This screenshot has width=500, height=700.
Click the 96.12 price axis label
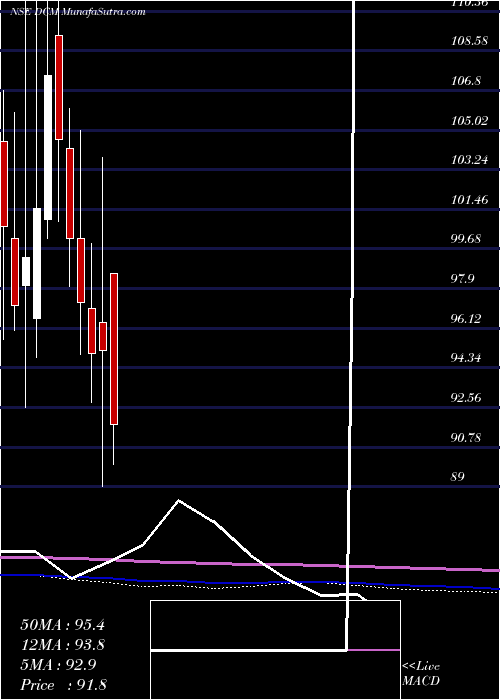(x=466, y=318)
